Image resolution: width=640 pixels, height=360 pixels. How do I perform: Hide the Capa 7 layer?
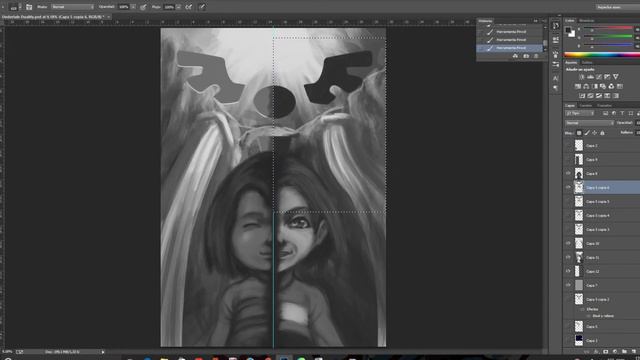point(568,285)
